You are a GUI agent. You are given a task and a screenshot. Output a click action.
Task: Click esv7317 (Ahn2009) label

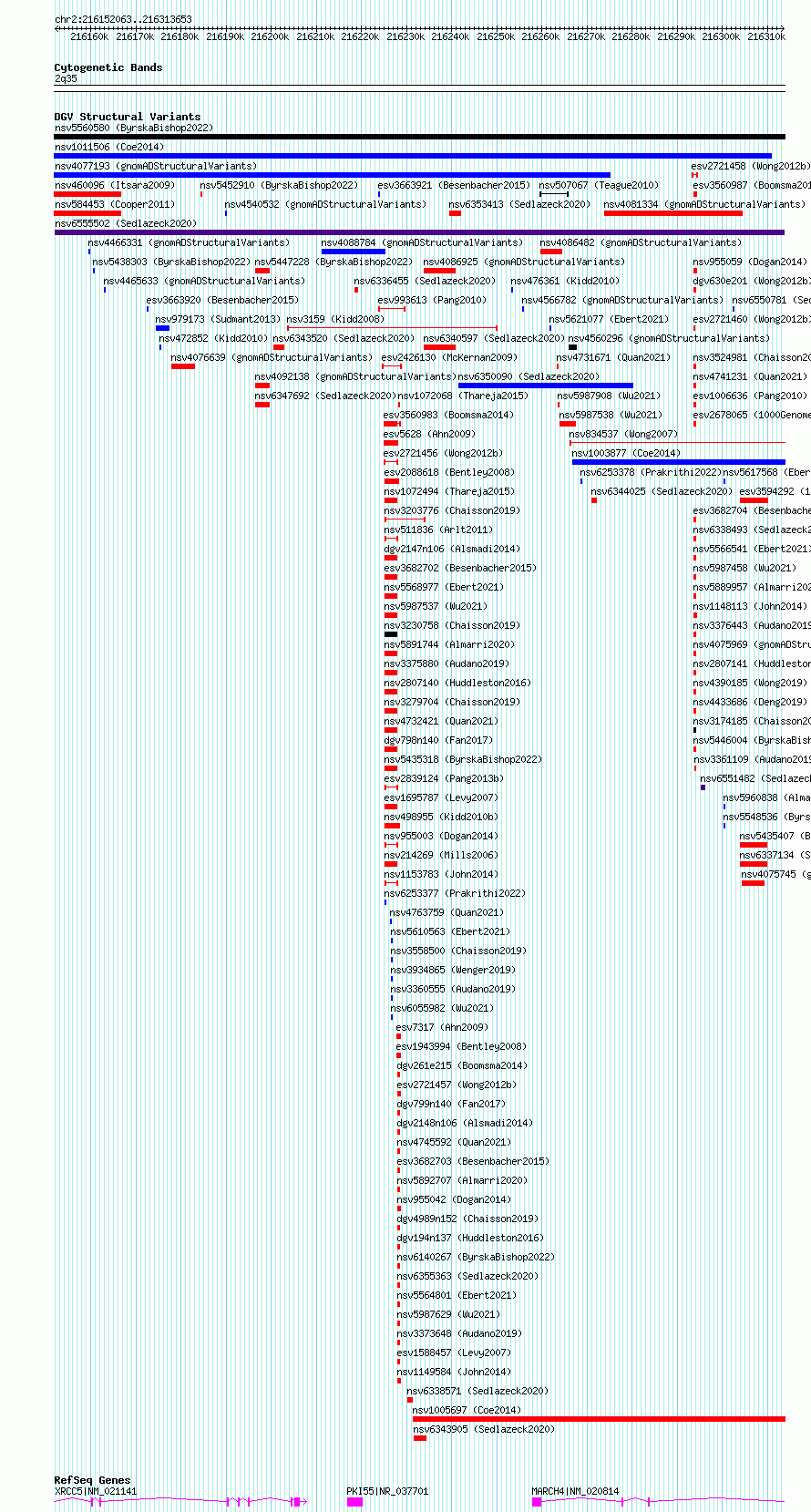coord(442,1028)
